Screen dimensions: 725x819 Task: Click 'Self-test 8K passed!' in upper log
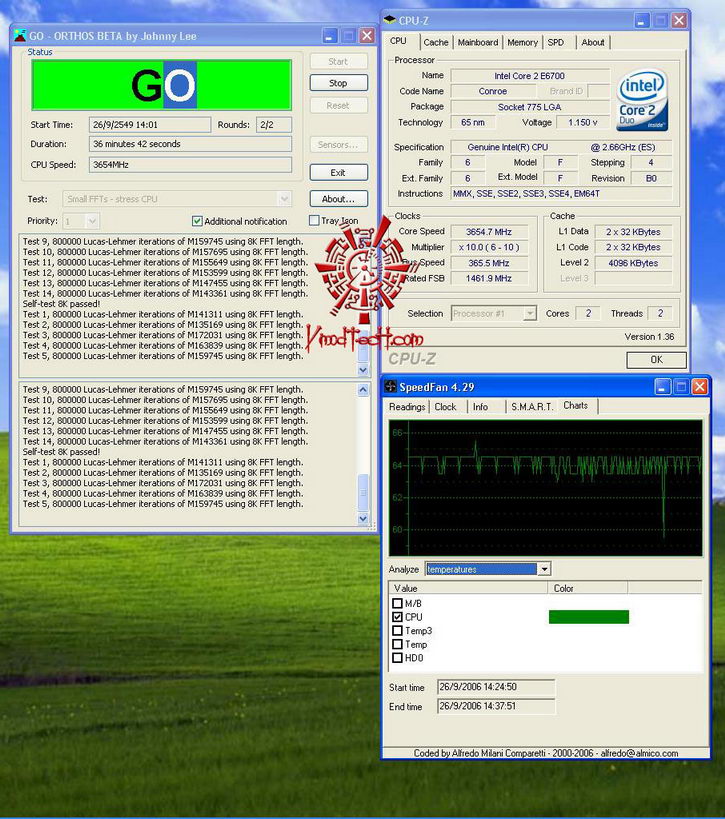[x=61, y=304]
